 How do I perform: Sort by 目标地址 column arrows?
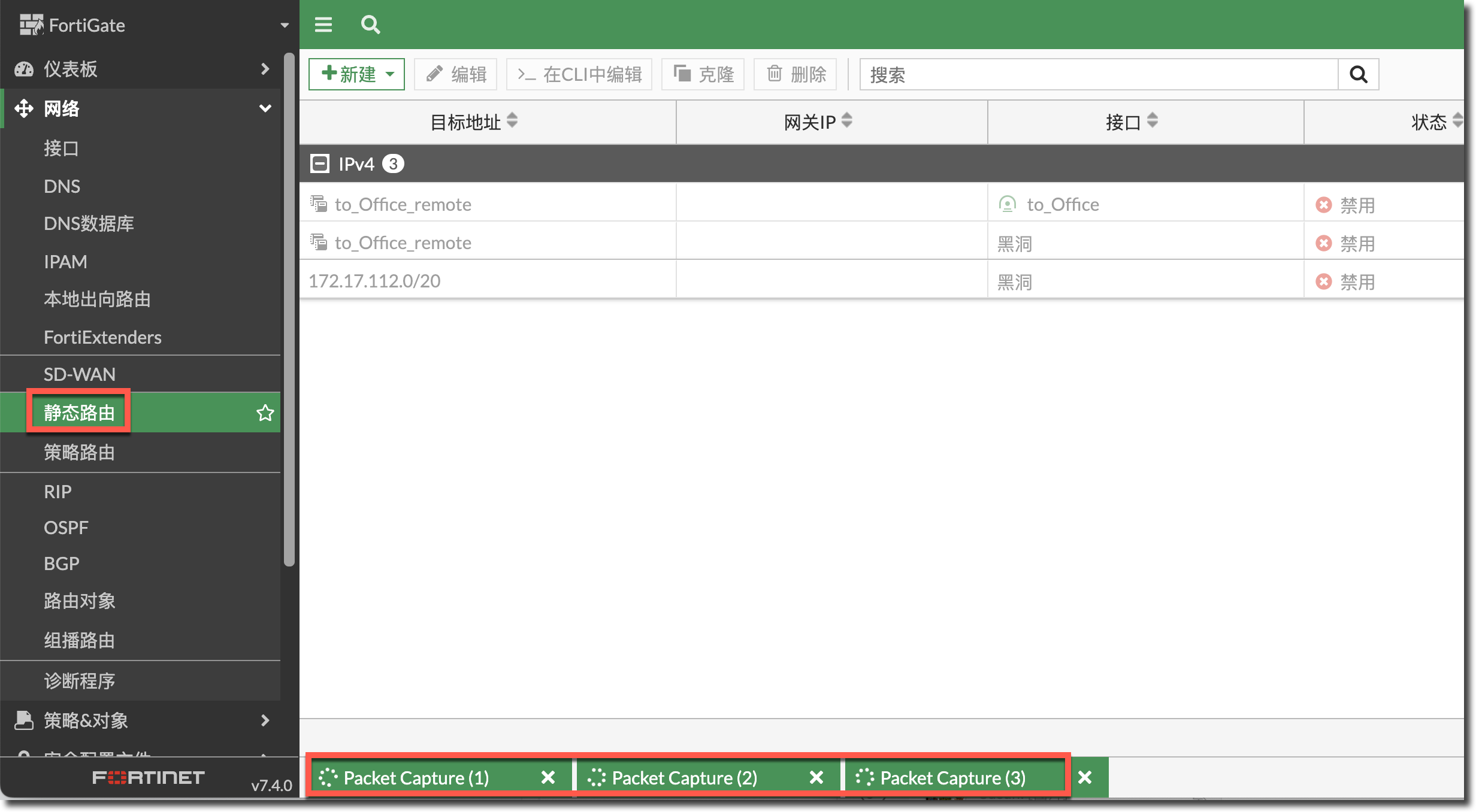tap(512, 121)
